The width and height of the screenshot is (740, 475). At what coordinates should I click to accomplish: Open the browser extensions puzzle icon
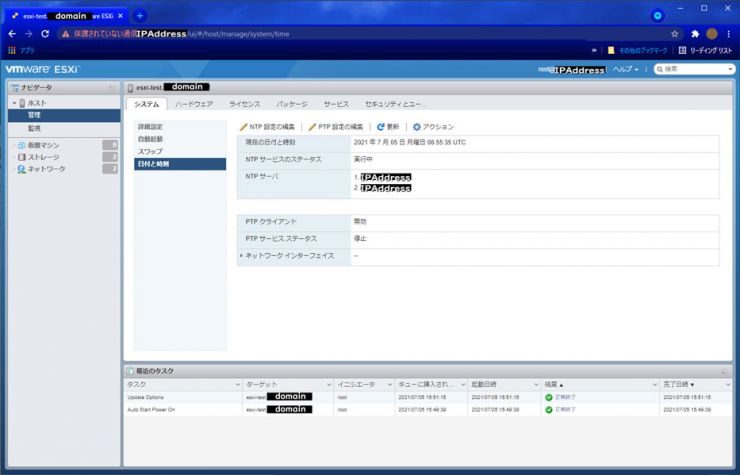[695, 34]
